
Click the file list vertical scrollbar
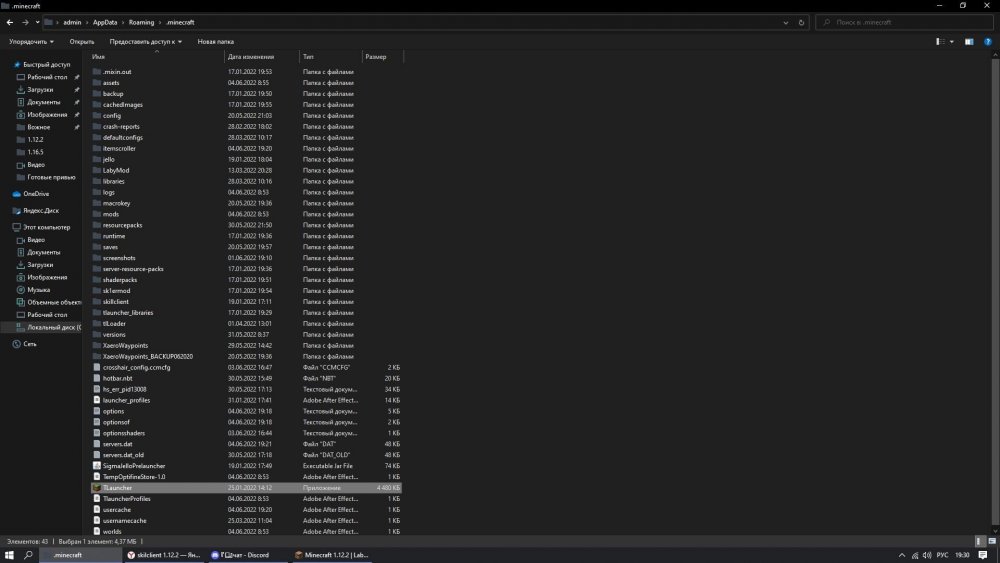click(995, 293)
